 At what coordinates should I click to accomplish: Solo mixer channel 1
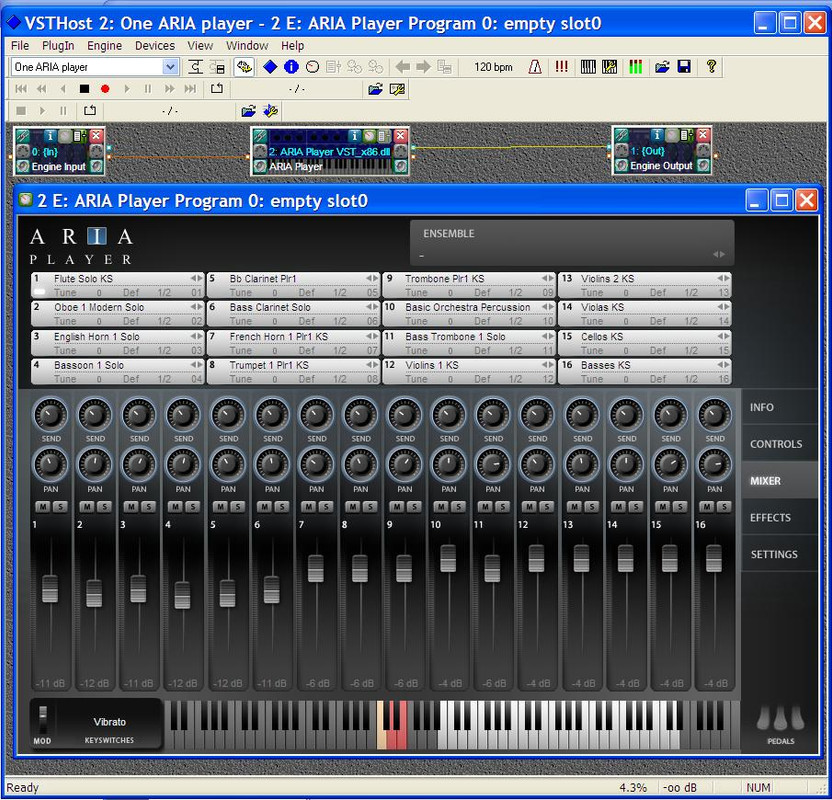pos(60,507)
